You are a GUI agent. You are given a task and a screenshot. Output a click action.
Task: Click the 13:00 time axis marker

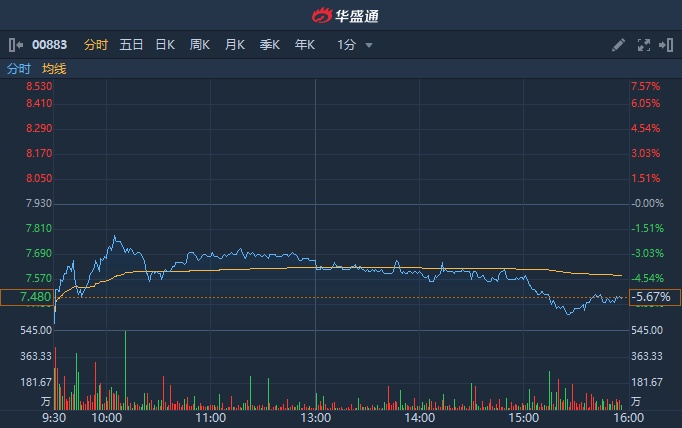[315, 418]
